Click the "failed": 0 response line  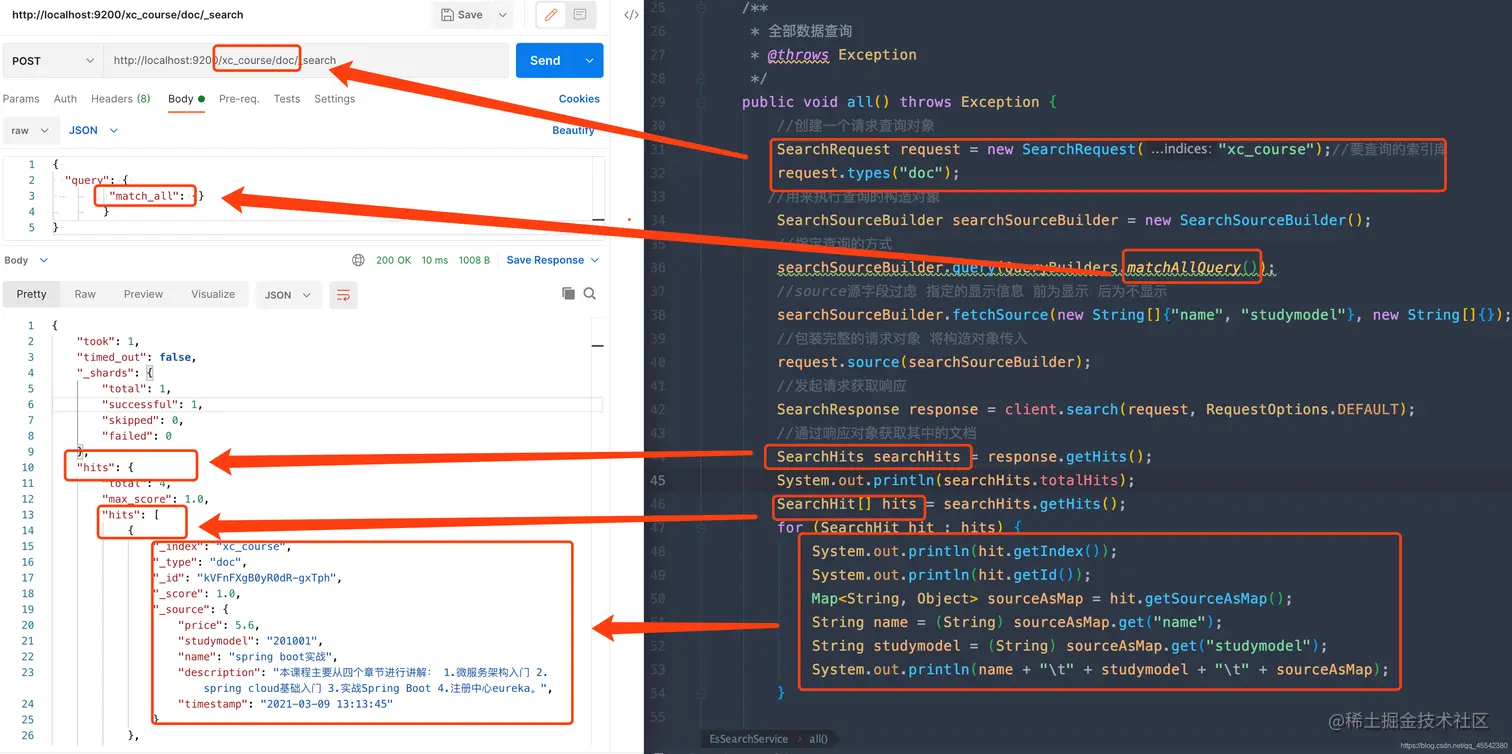tap(136, 436)
